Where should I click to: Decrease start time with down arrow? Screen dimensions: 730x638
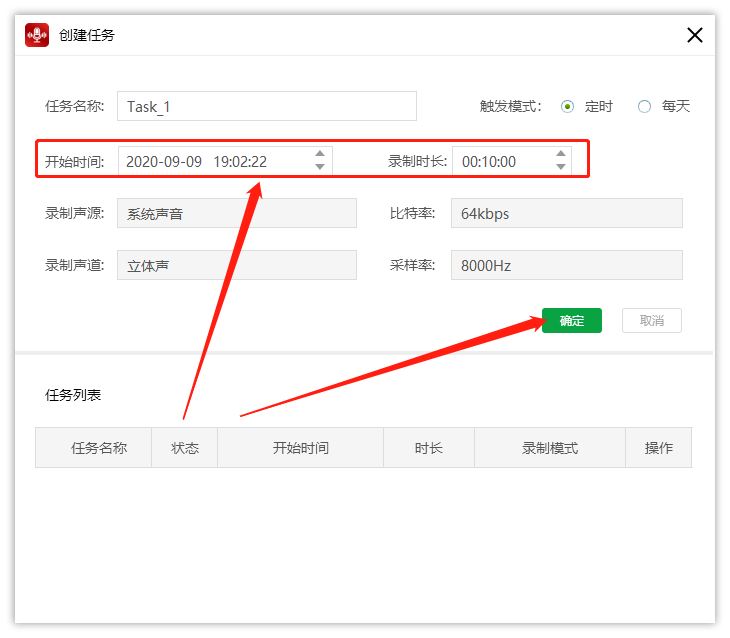pos(319,167)
